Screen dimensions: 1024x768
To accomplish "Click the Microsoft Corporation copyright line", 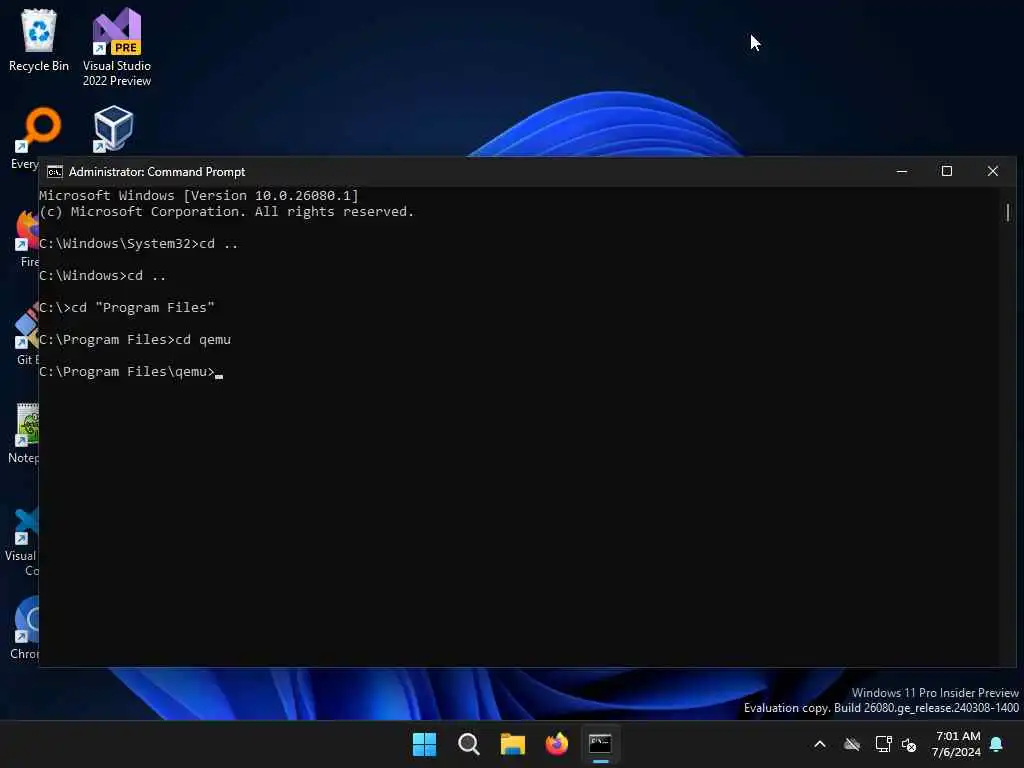I will tap(227, 212).
